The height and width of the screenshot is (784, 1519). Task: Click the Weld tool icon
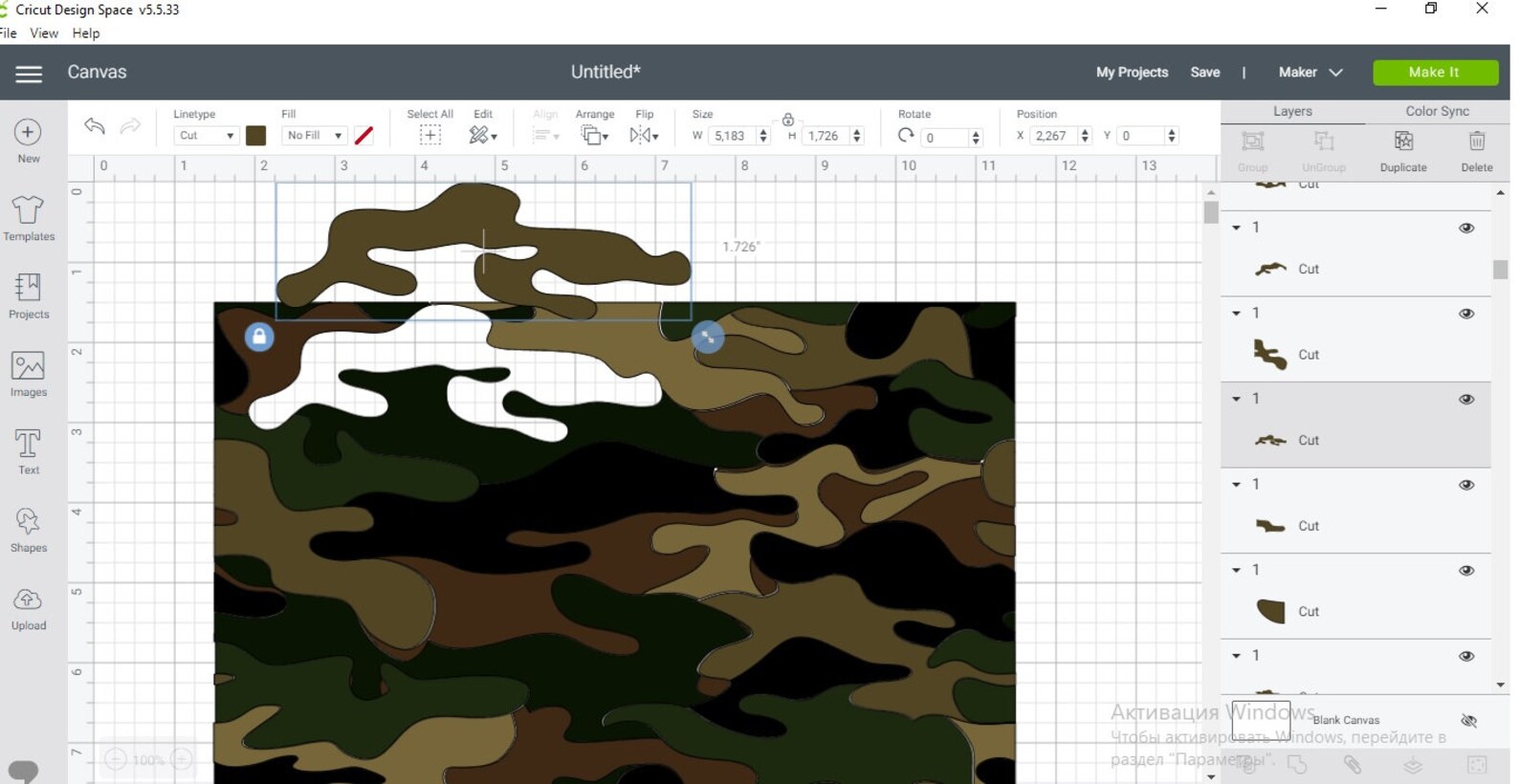tap(1297, 764)
